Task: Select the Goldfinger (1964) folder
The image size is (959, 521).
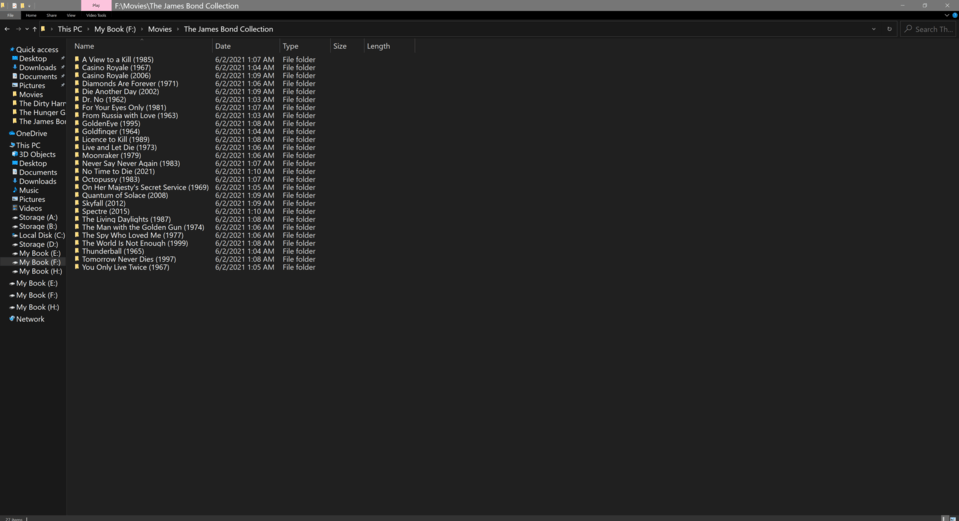Action: pos(111,131)
